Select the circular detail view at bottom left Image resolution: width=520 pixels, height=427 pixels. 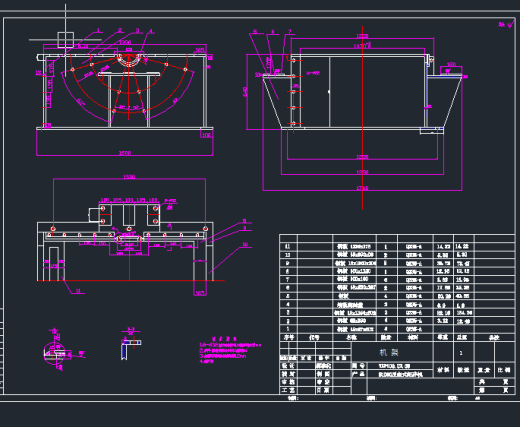tap(54, 353)
